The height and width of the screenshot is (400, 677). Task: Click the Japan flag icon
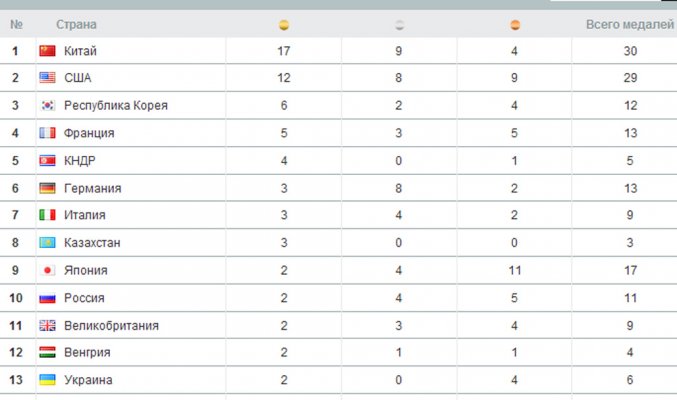pyautogui.click(x=47, y=270)
